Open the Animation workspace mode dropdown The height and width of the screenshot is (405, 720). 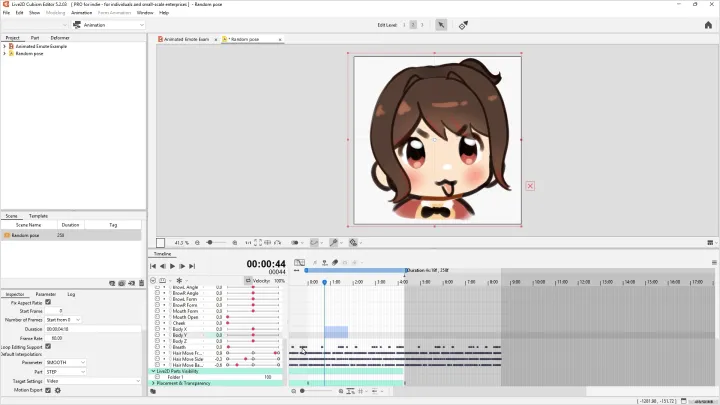tap(109, 25)
